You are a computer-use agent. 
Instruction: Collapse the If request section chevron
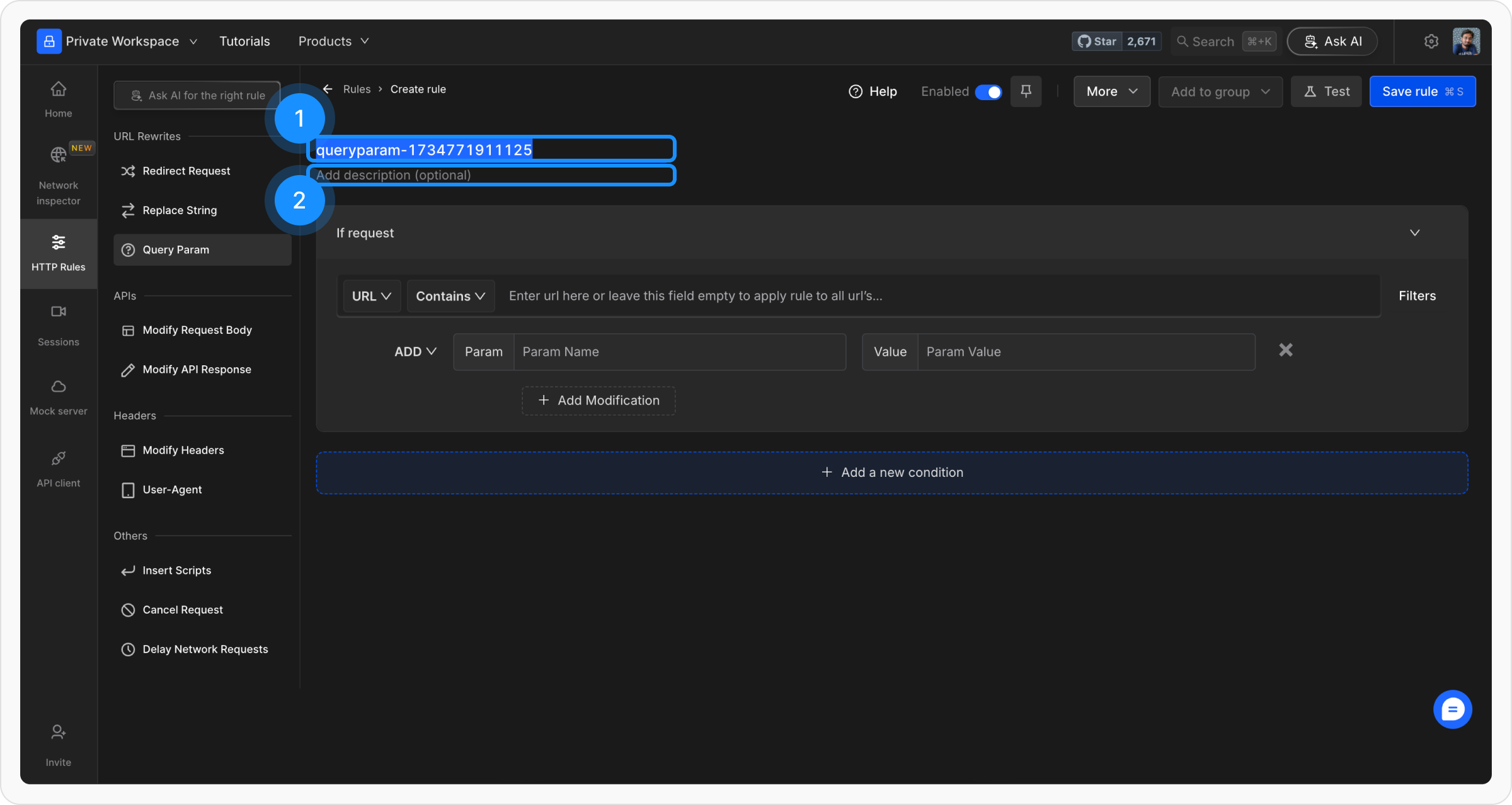[x=1414, y=233]
